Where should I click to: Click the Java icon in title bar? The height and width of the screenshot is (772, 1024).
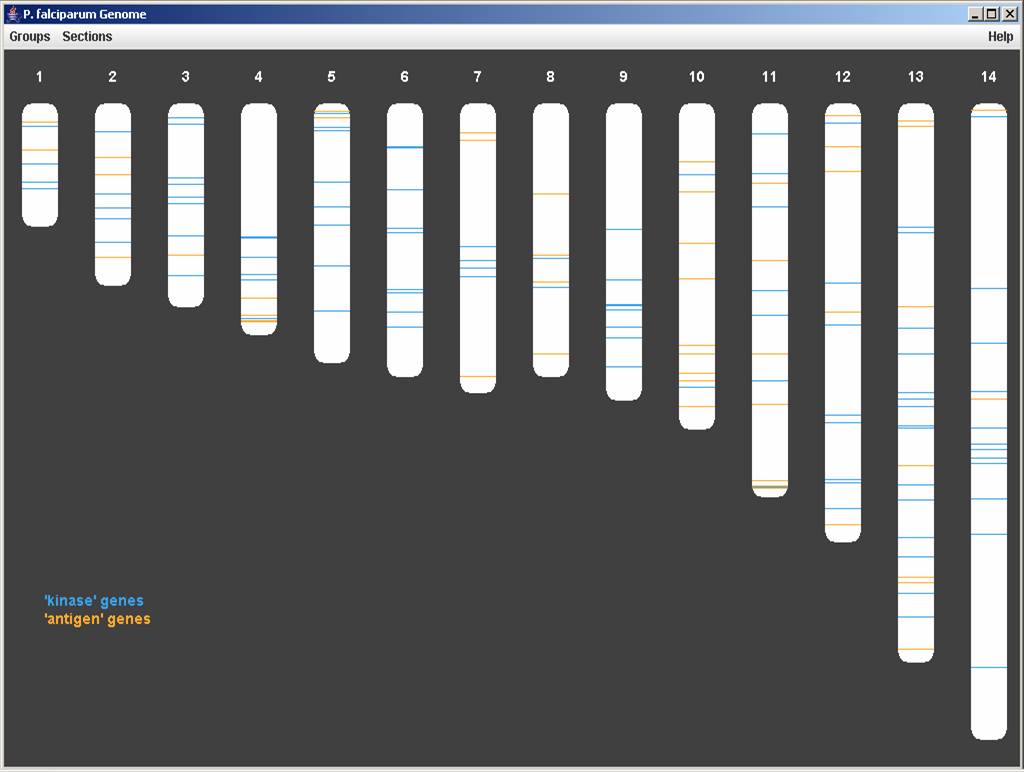(x=12, y=14)
